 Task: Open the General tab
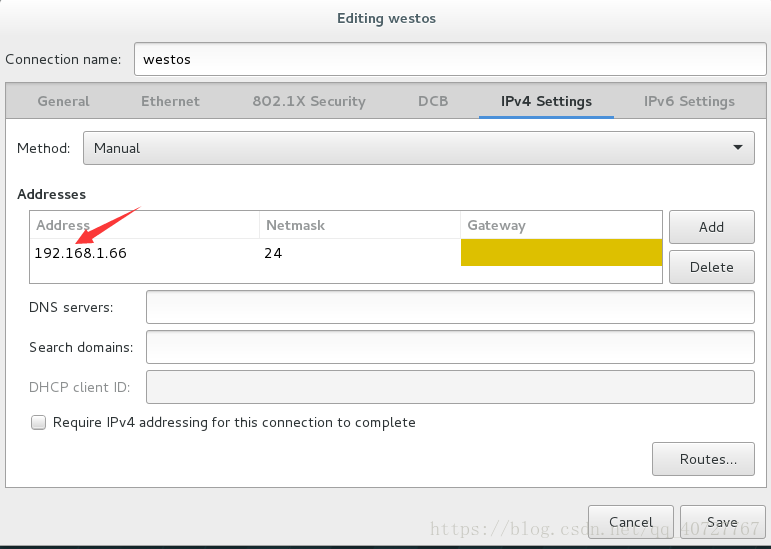63,101
